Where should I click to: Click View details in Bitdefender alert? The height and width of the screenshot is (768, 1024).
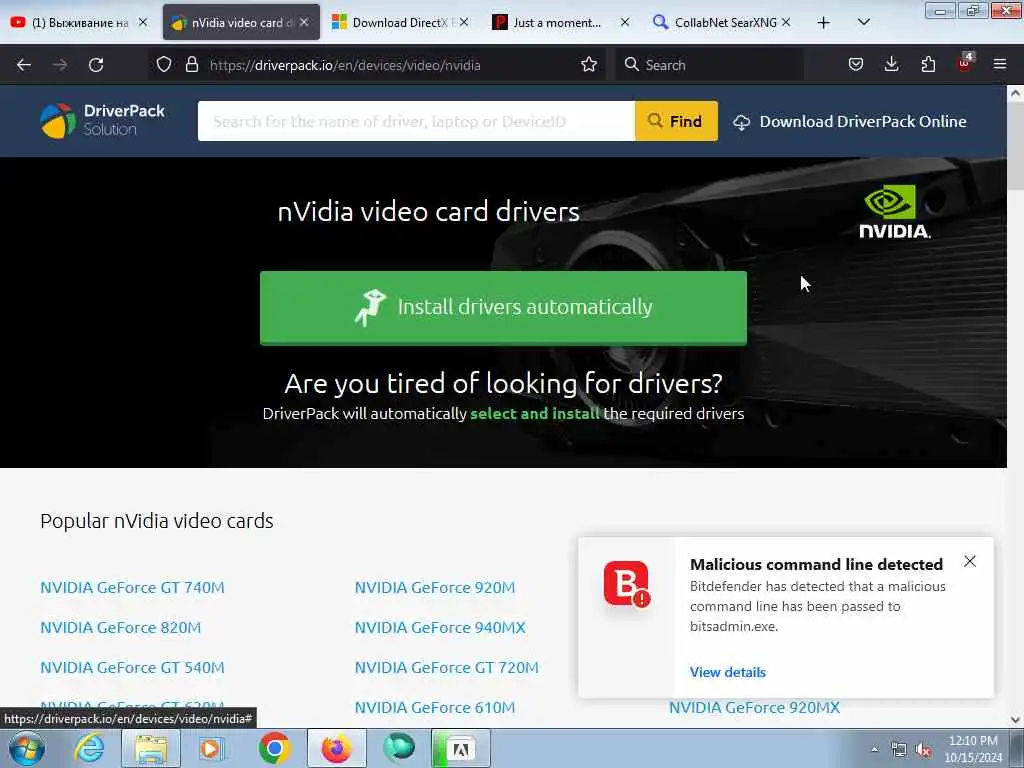(728, 672)
